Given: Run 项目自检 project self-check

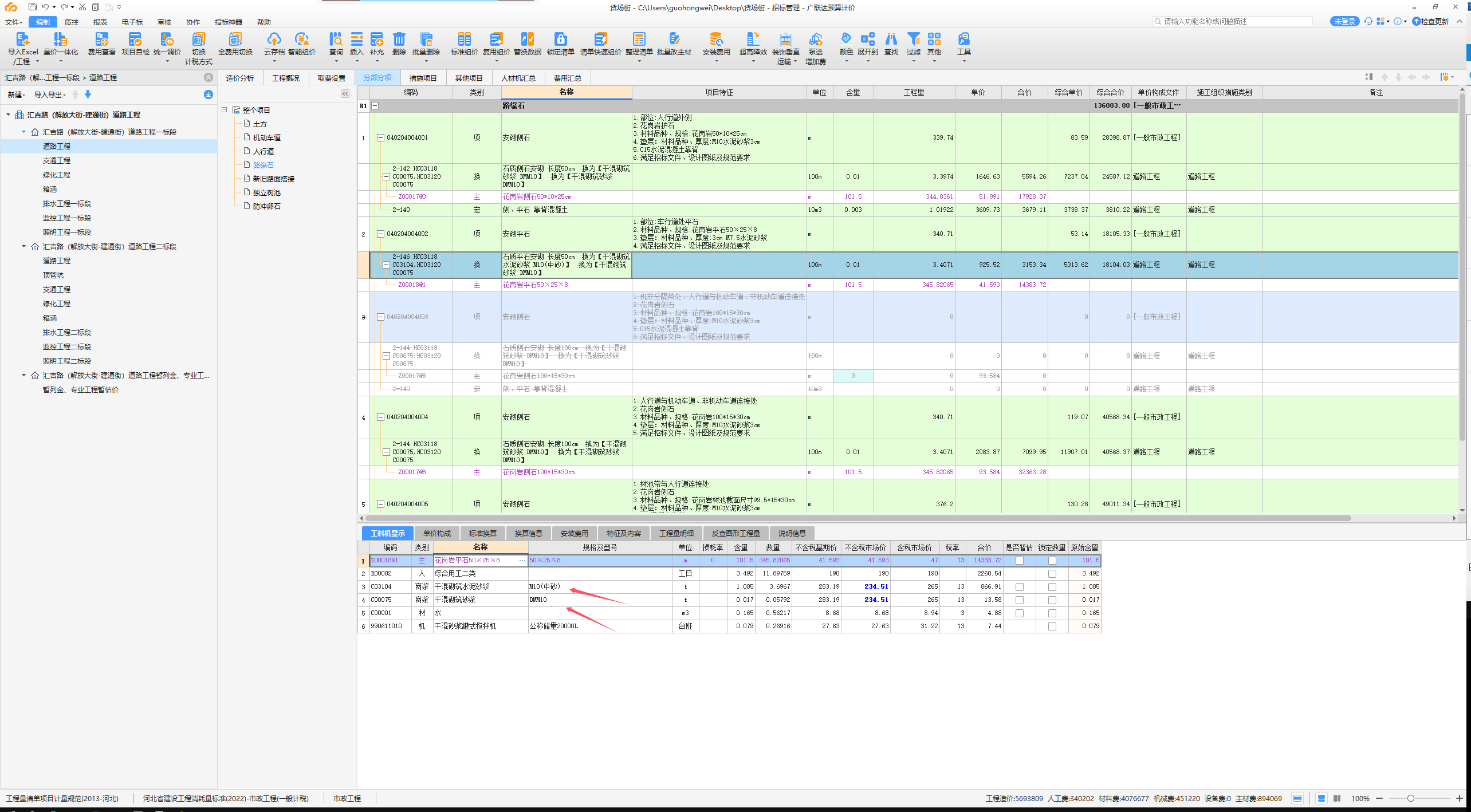Looking at the screenshot, I should pyautogui.click(x=135, y=39).
